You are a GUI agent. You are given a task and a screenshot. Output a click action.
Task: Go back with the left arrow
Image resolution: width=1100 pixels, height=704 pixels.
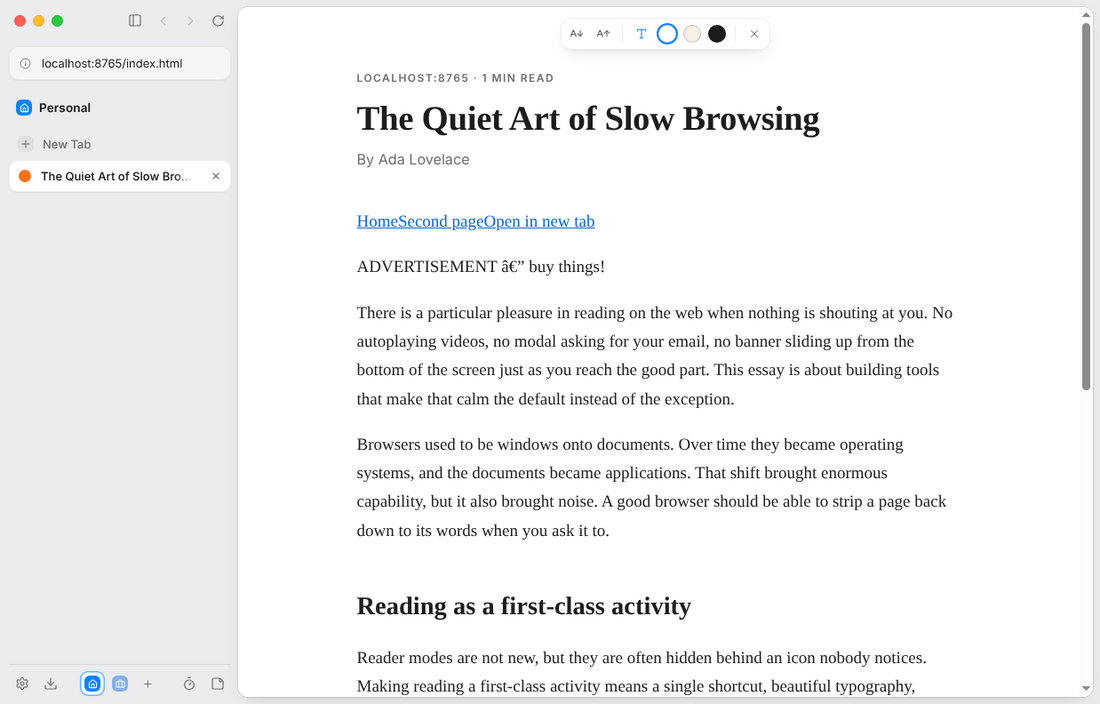click(163, 21)
